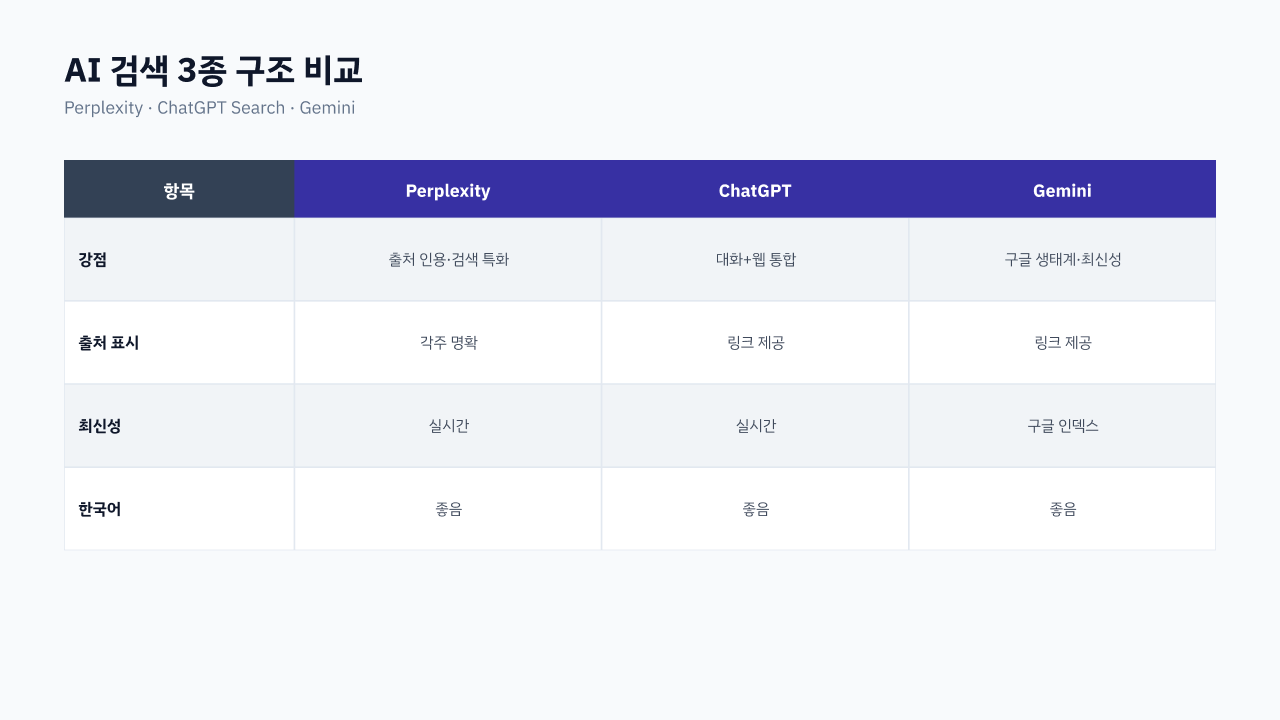Select the ChatGPT column header
Image resolution: width=1280 pixels, height=720 pixels.
tap(755, 189)
